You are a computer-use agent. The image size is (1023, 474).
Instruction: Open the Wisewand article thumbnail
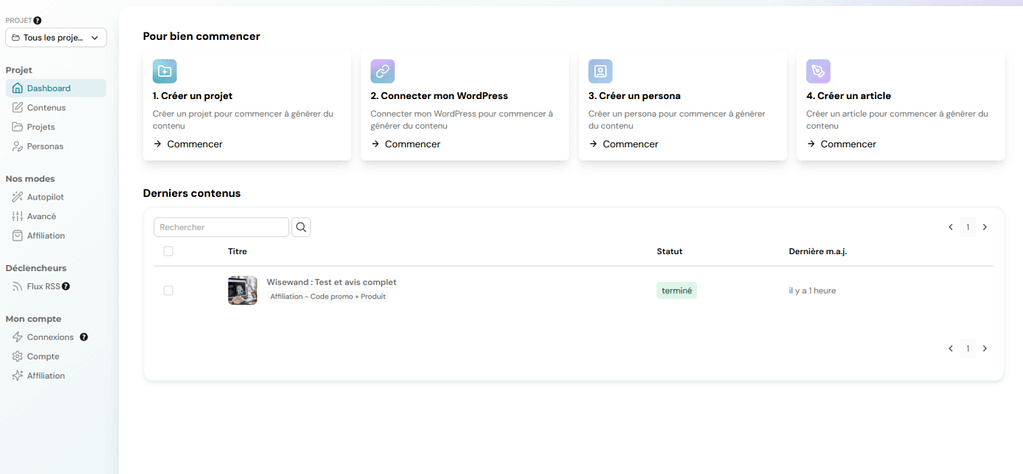(242, 290)
